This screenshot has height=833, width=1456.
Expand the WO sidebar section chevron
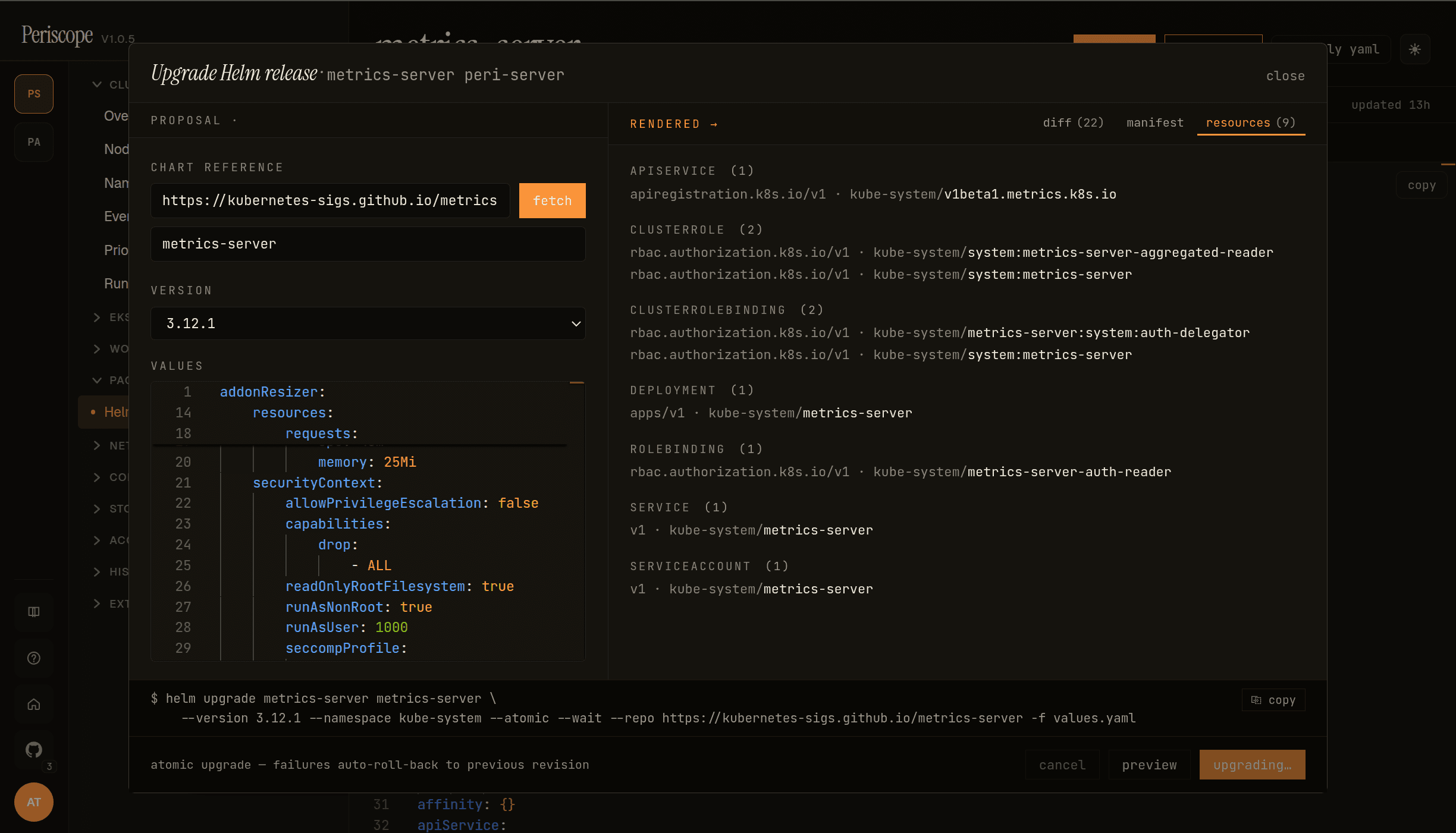97,348
